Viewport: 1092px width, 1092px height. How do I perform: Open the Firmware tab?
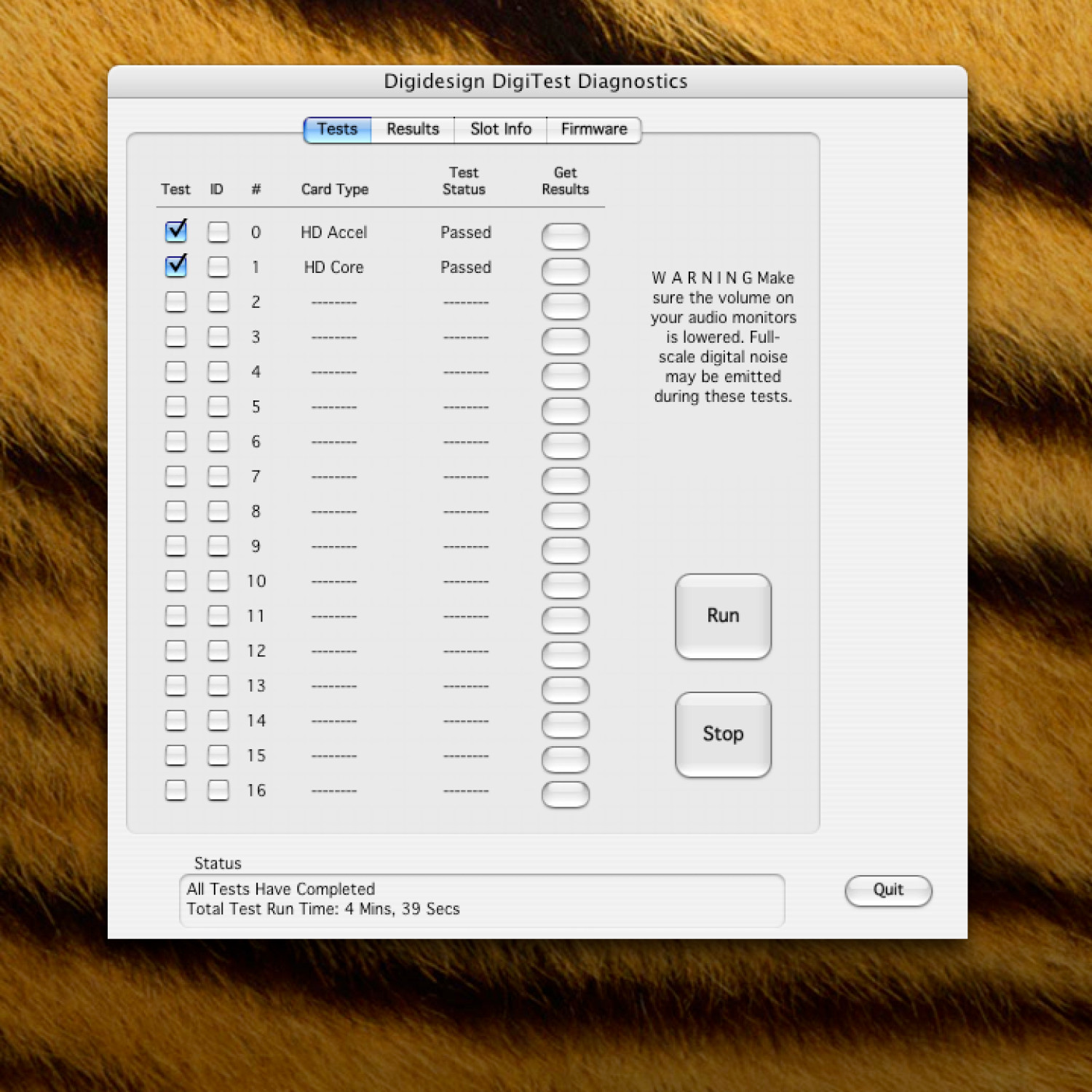[594, 130]
